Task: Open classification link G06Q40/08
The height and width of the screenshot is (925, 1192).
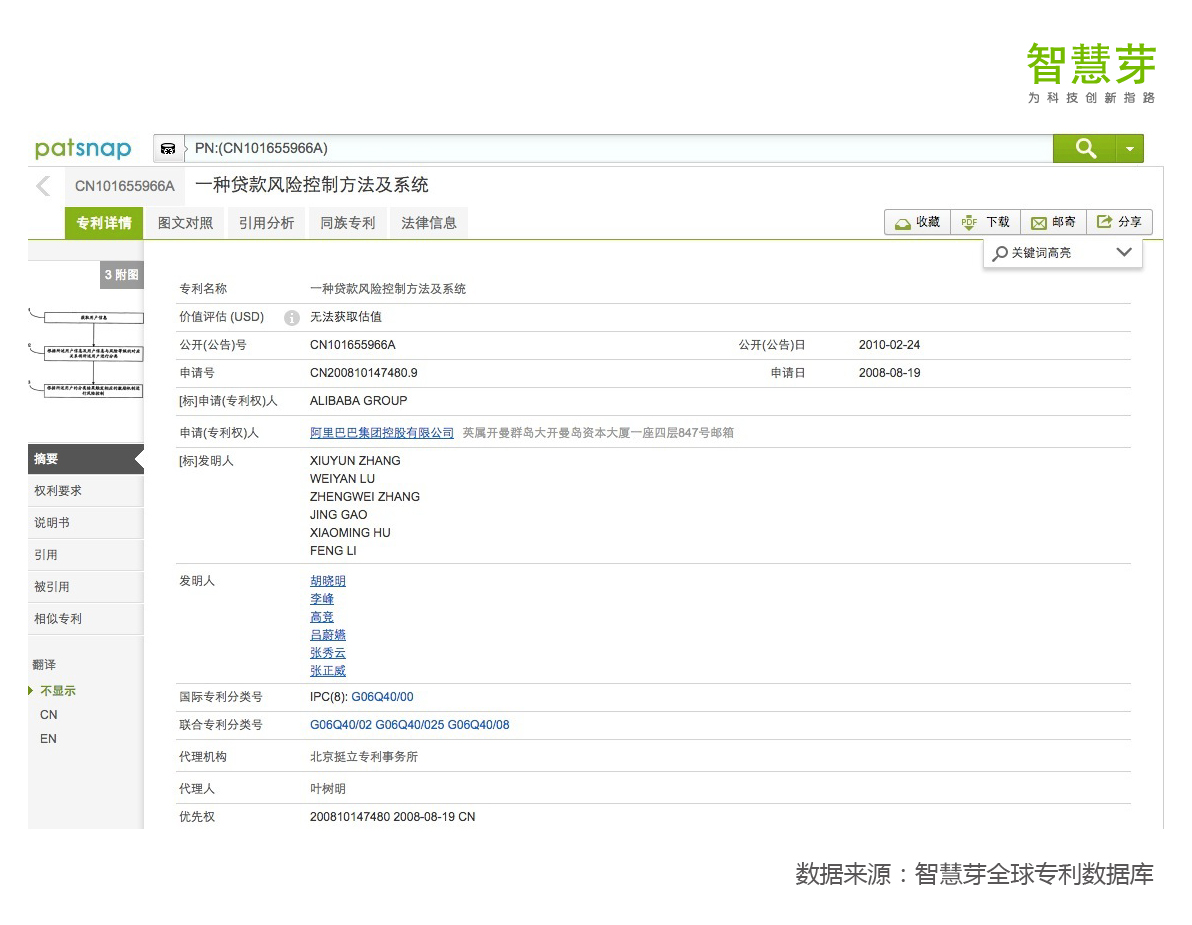Action: point(479,725)
